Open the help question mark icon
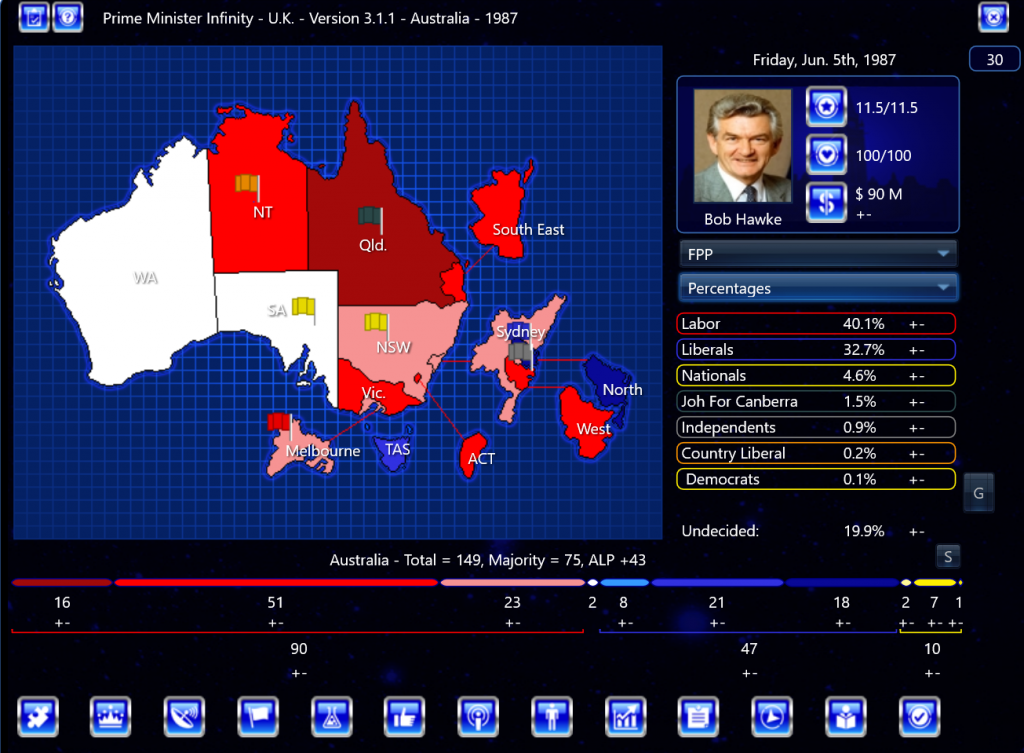 click(x=68, y=17)
